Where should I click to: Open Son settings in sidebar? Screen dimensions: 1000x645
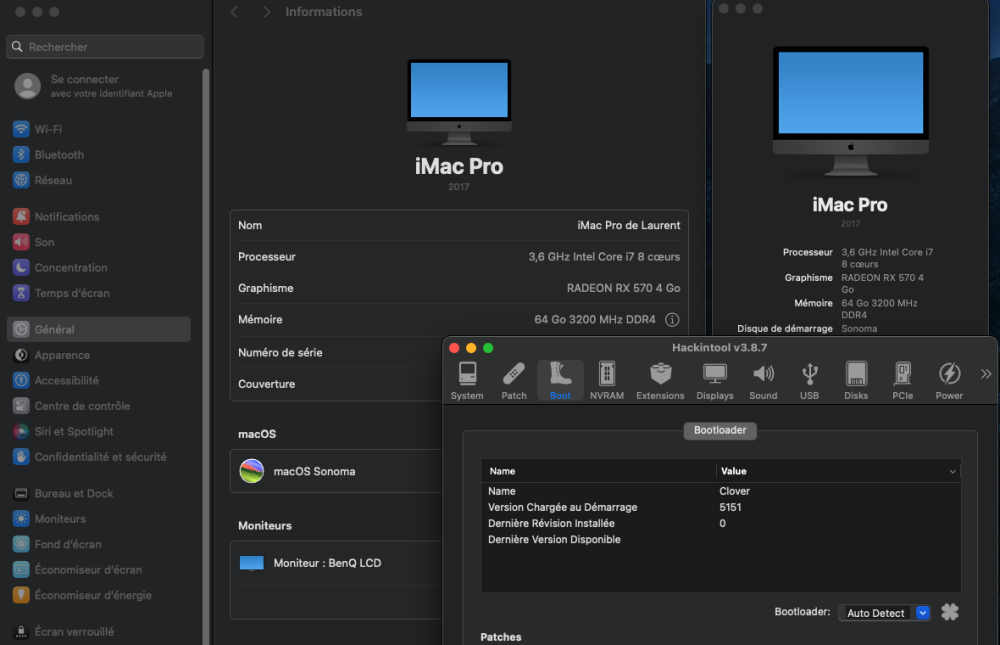pos(99,242)
